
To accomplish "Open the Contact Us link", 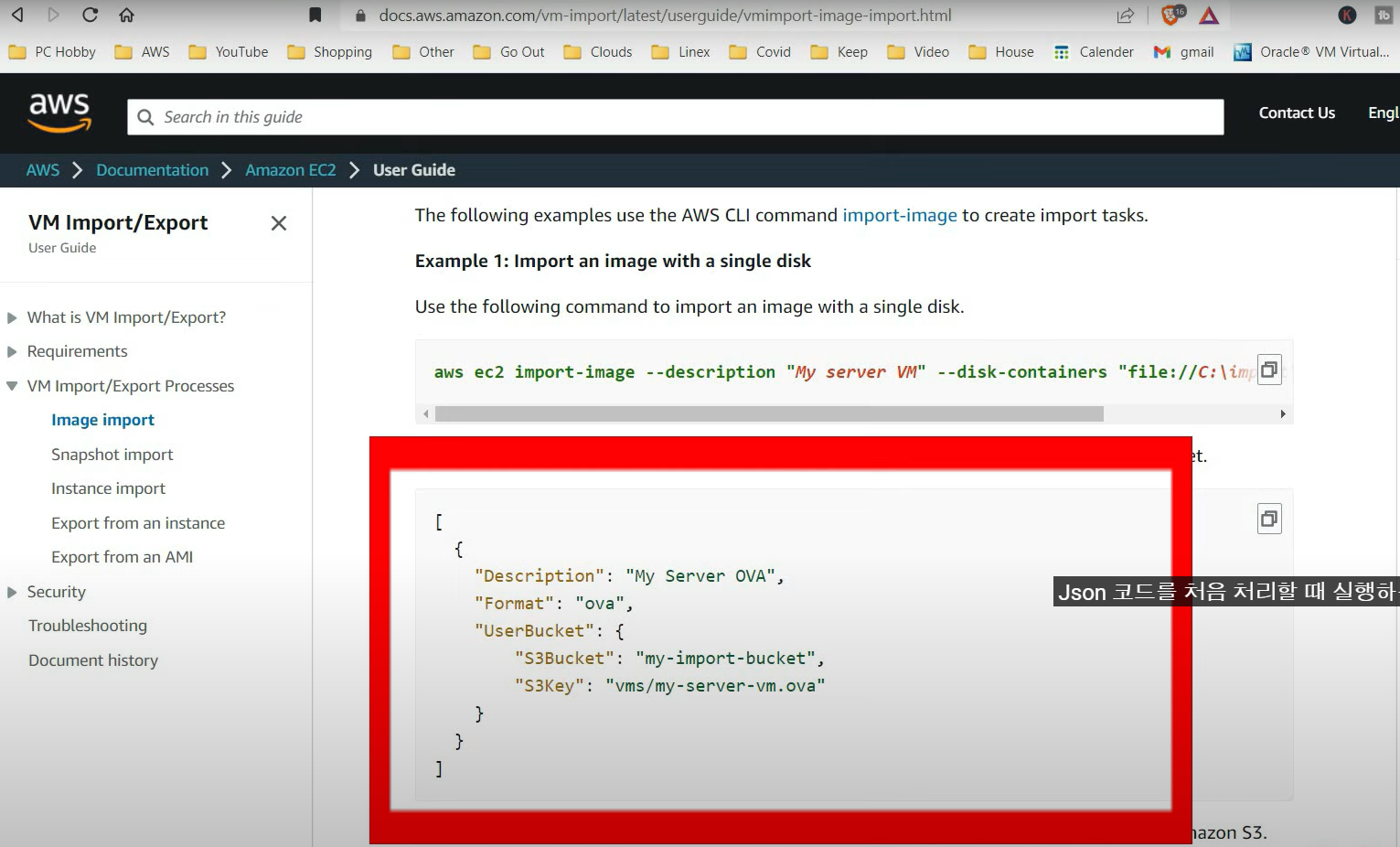I will coord(1297,113).
